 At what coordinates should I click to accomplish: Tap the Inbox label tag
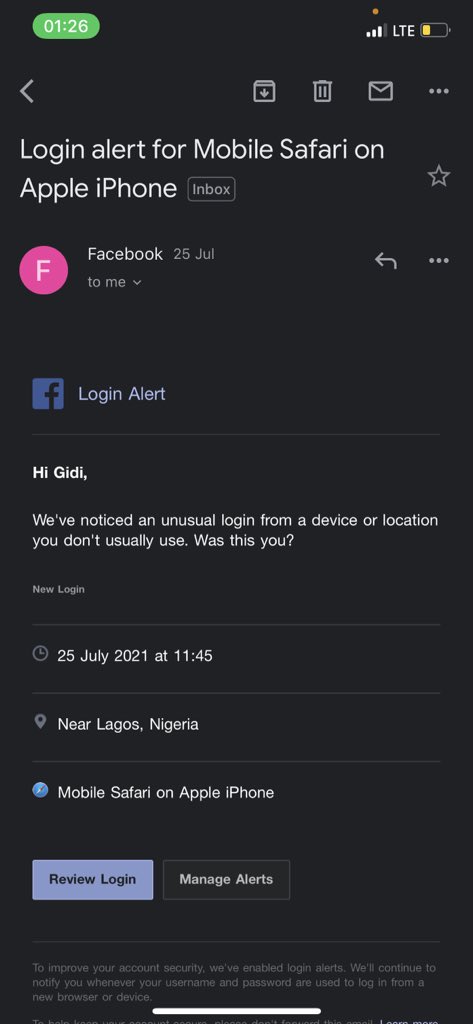[x=211, y=189]
